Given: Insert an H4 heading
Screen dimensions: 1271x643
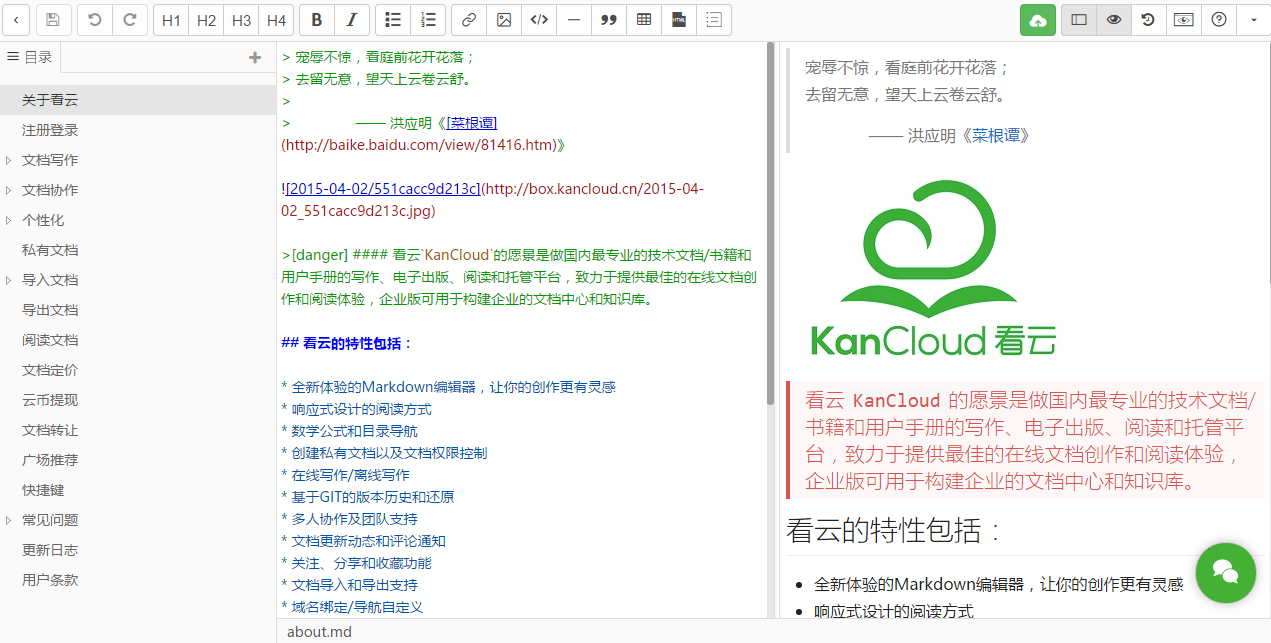Looking at the screenshot, I should 276,20.
